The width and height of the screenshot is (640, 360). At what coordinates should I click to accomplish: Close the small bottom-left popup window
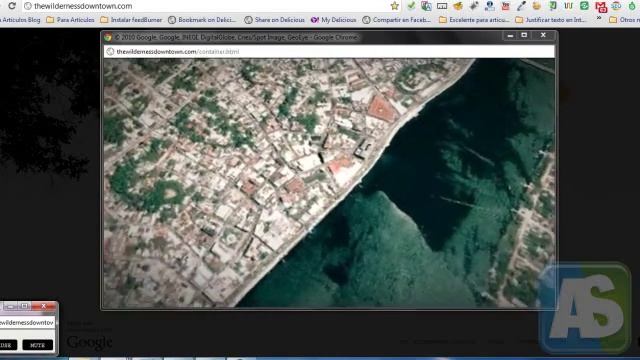click(x=44, y=306)
